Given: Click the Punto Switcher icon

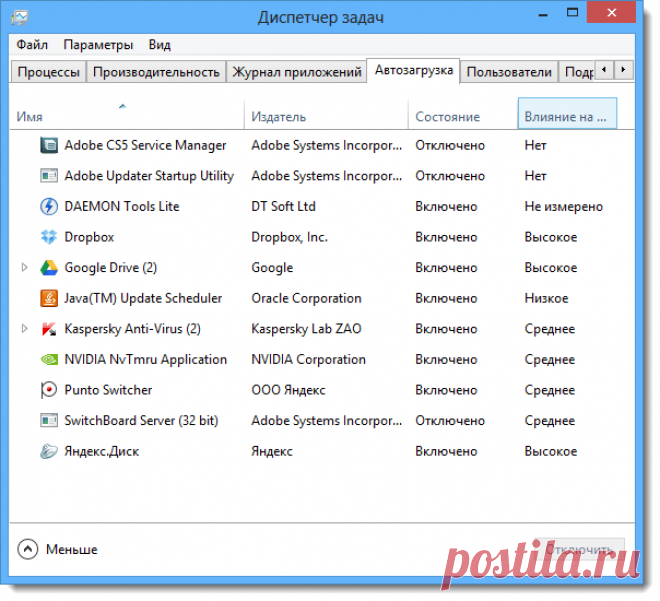Looking at the screenshot, I should [49, 390].
